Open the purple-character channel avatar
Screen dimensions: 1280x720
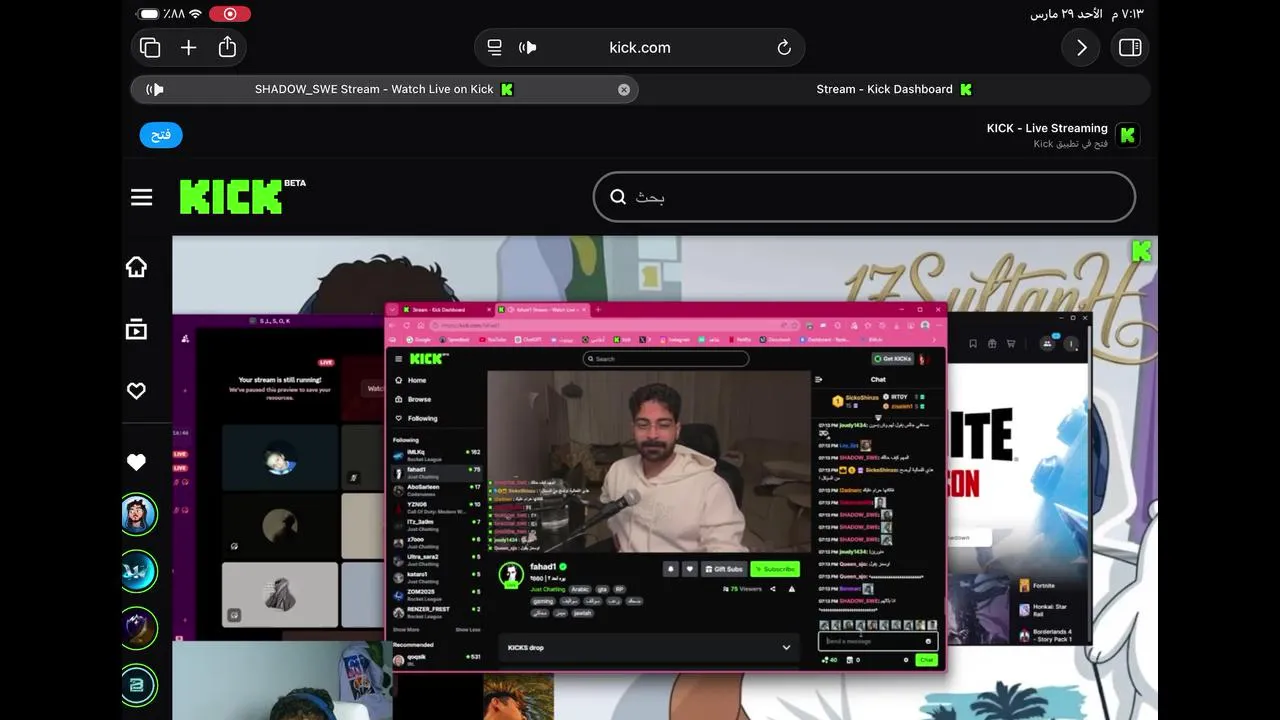point(139,628)
